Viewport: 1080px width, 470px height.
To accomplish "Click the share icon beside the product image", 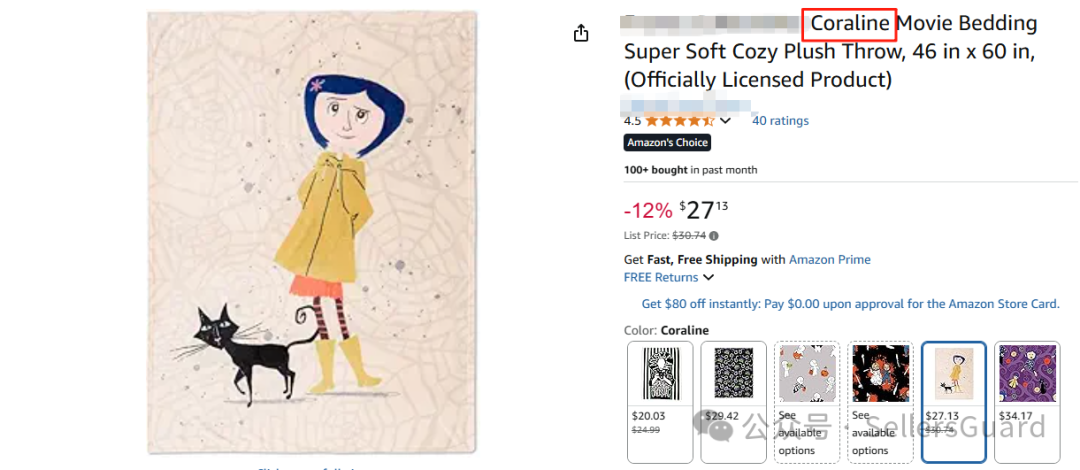I will (581, 34).
